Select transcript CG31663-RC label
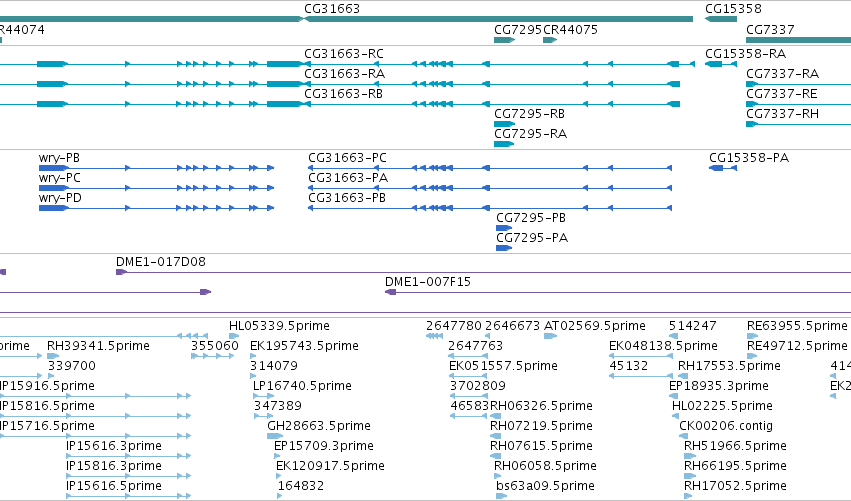The image size is (851, 501). click(x=344, y=54)
